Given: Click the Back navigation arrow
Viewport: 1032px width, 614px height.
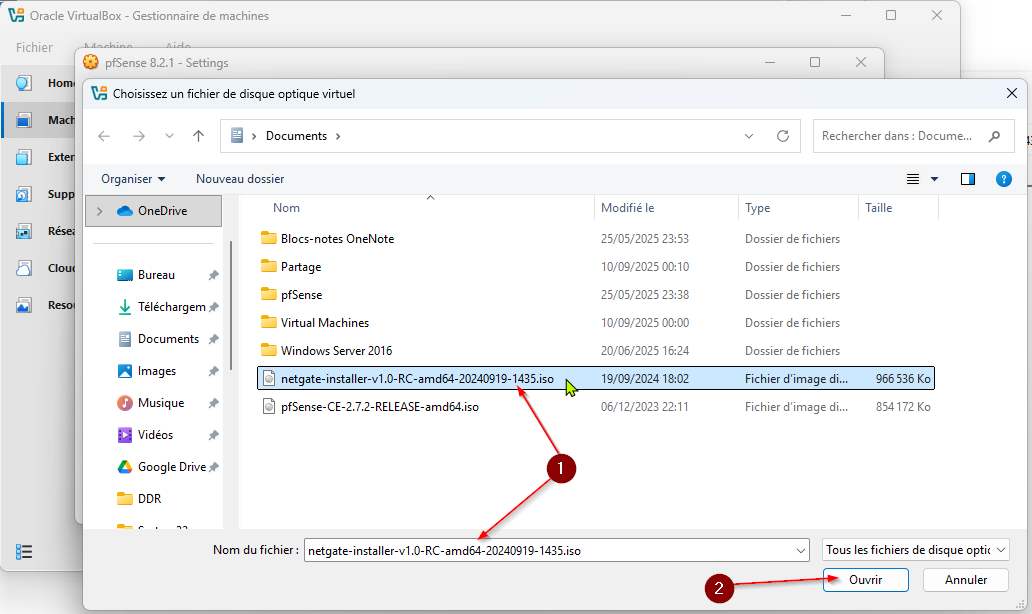Looking at the screenshot, I should coord(104,136).
